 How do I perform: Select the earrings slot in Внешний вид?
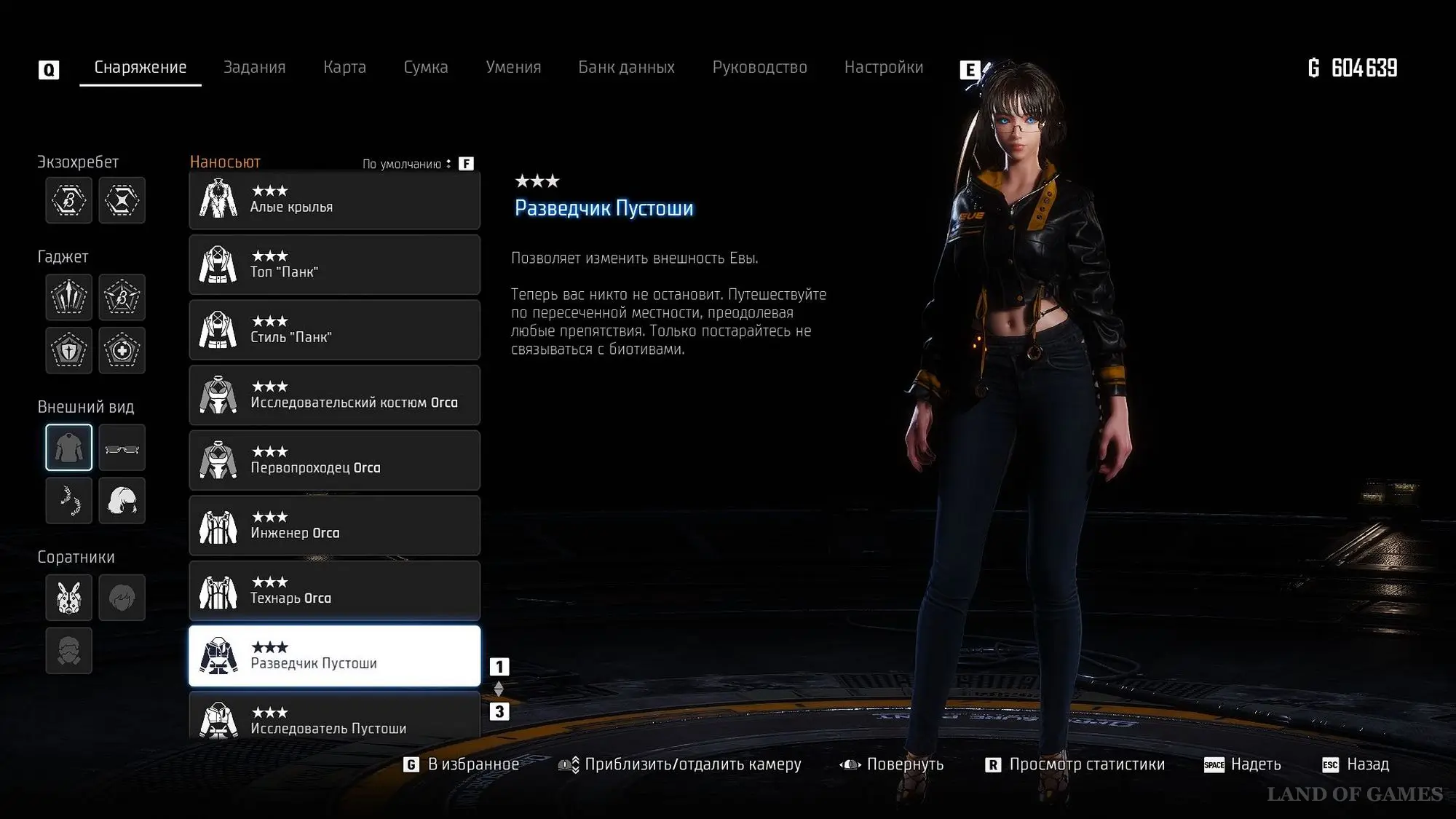tap(69, 500)
